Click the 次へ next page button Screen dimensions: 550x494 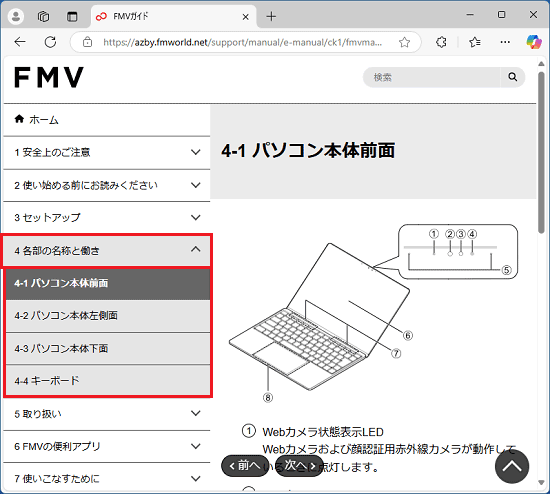pos(299,466)
